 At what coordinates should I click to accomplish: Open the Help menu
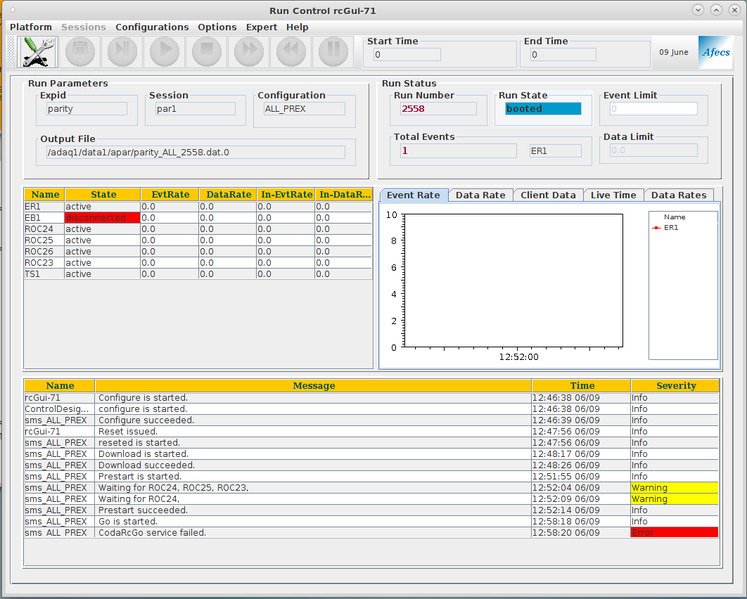click(297, 27)
